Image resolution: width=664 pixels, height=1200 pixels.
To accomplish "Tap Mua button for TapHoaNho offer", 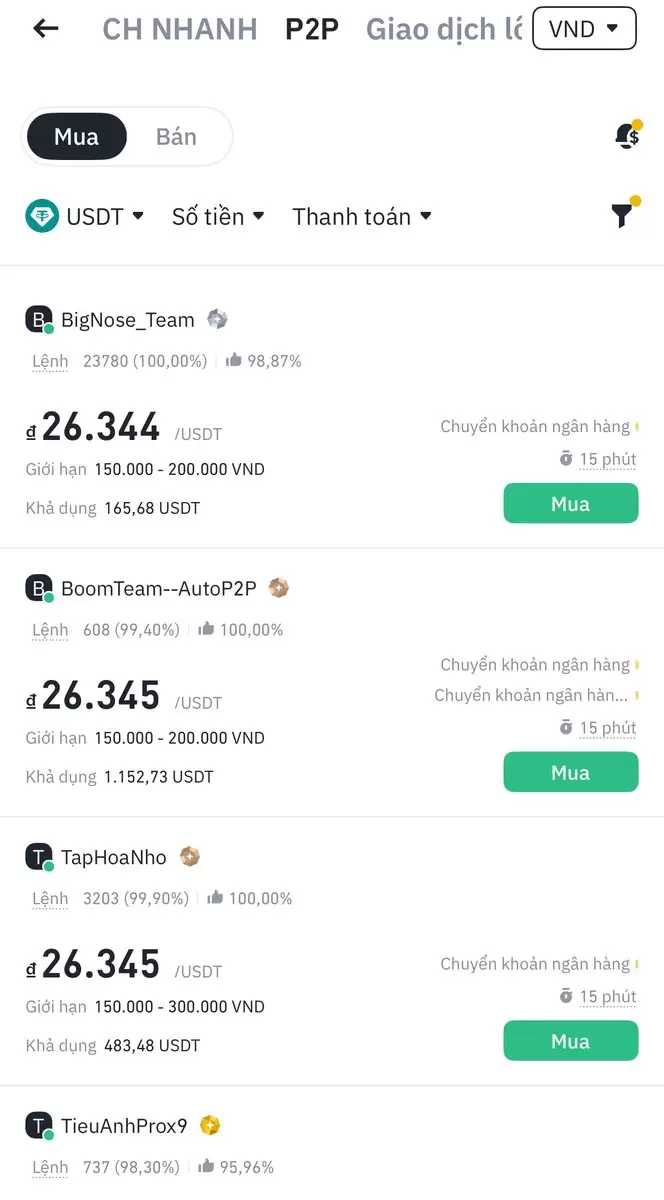I will pyautogui.click(x=570, y=1041).
